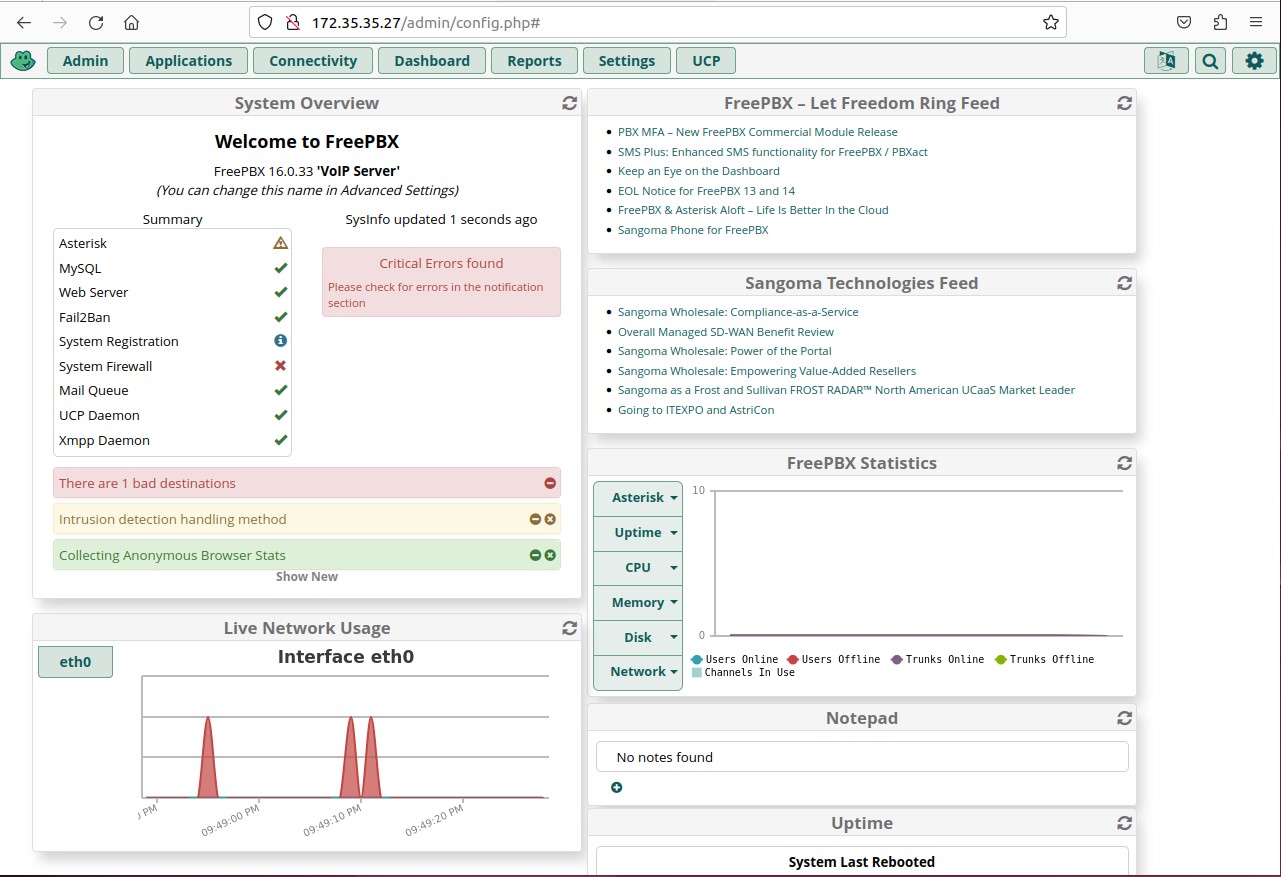Screen dimensions: 1281x877
Task: Select the eth0 interface button
Action: (x=75, y=662)
